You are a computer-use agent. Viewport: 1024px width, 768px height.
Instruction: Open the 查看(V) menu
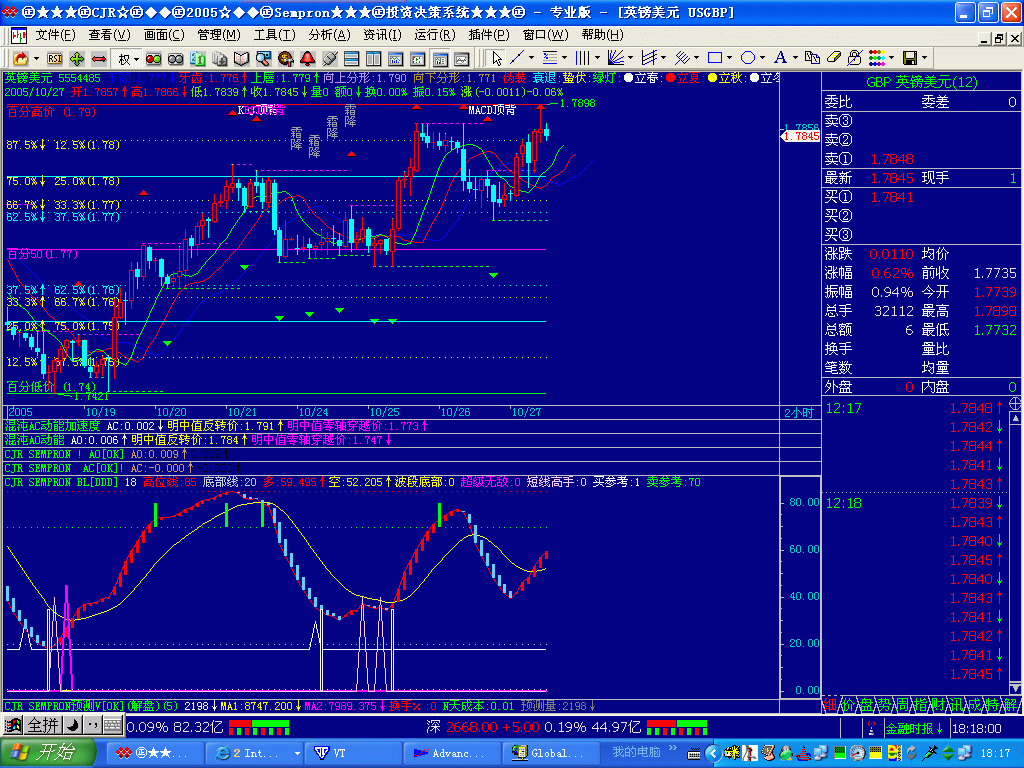[x=110, y=35]
